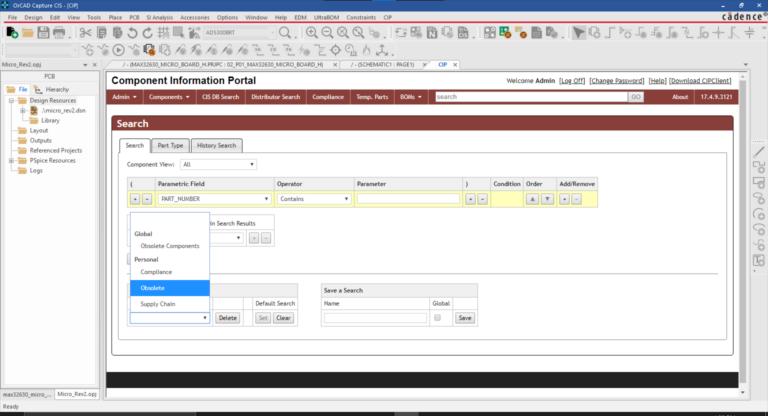Open a file with the folder icon
The width and height of the screenshot is (768, 416).
point(27,33)
